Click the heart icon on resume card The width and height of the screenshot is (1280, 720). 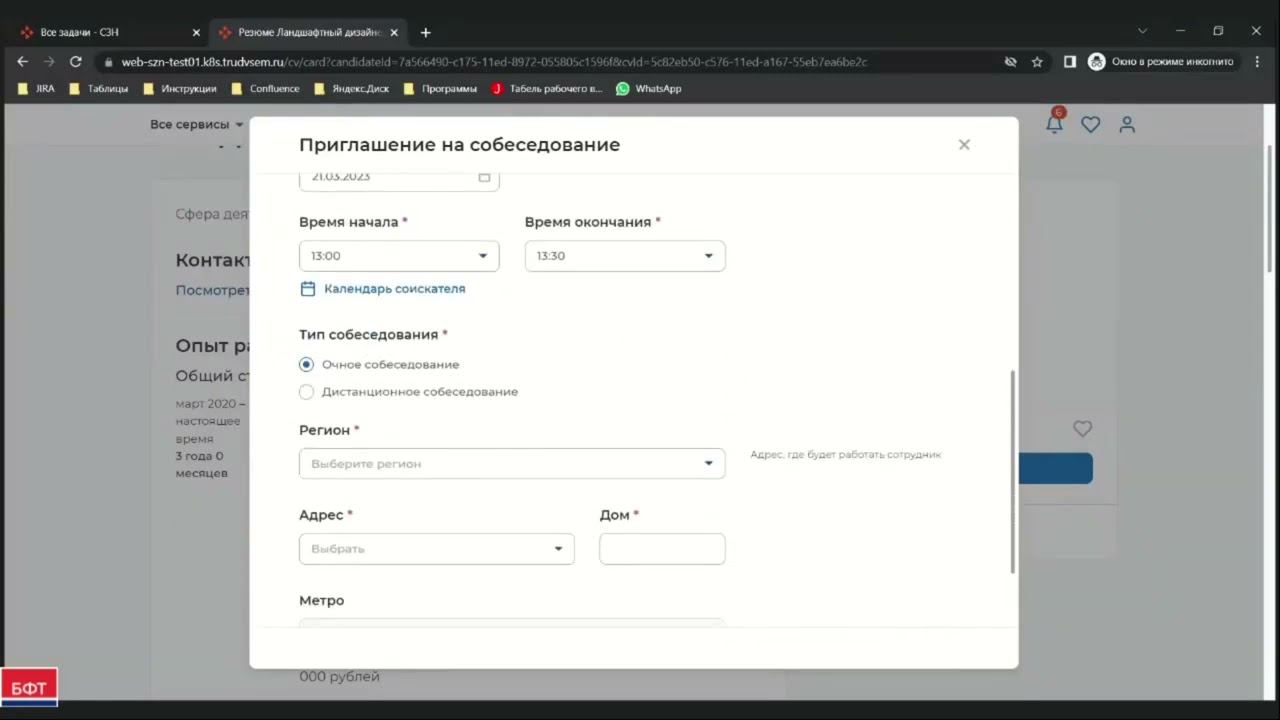click(x=1082, y=429)
